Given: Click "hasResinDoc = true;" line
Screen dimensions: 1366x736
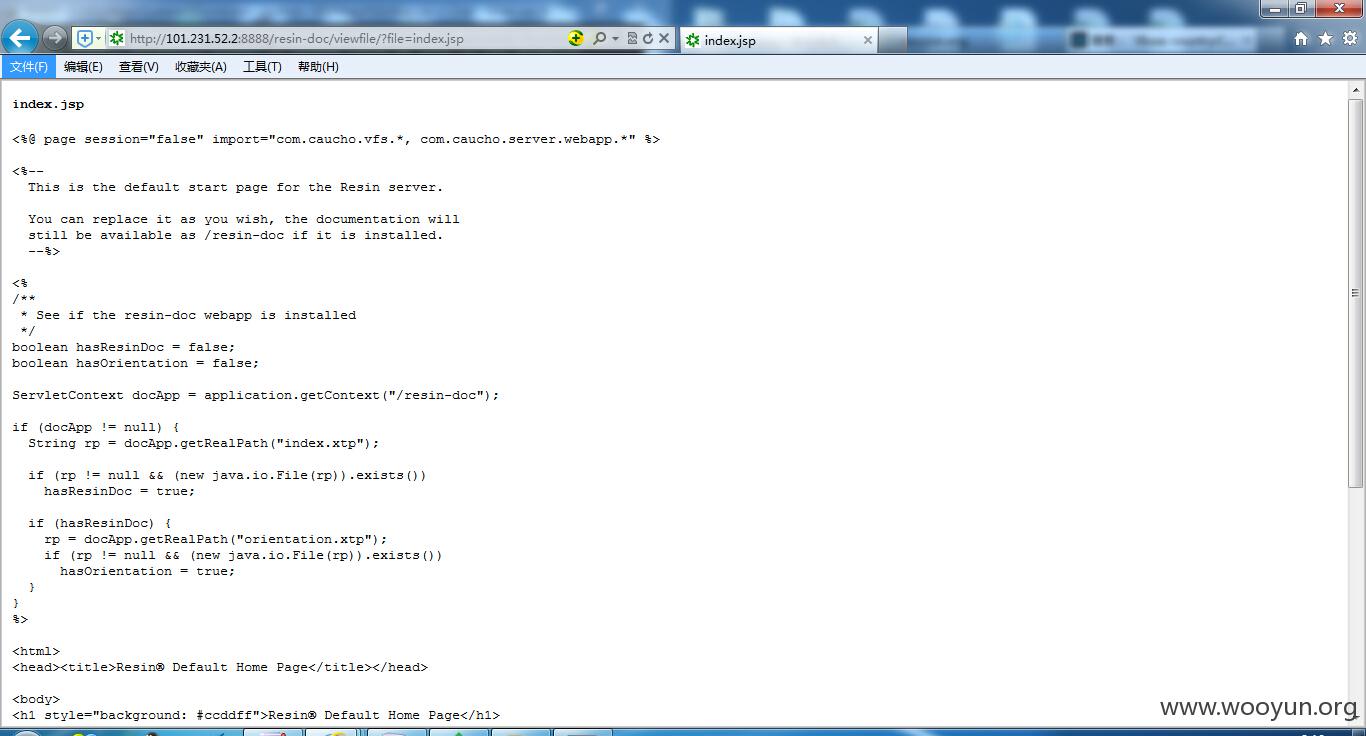Looking at the screenshot, I should pos(120,491).
